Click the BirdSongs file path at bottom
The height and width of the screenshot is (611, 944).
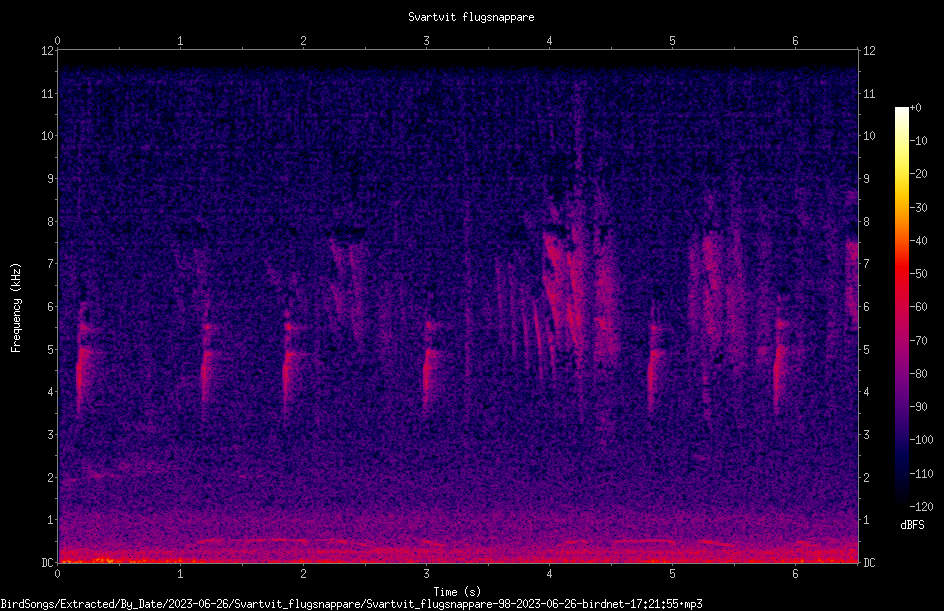pos(351,604)
